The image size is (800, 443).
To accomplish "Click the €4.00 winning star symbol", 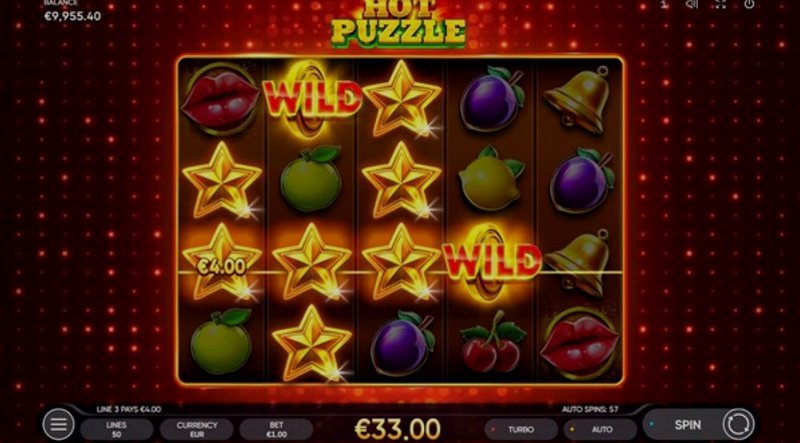I will pyautogui.click(x=221, y=261).
